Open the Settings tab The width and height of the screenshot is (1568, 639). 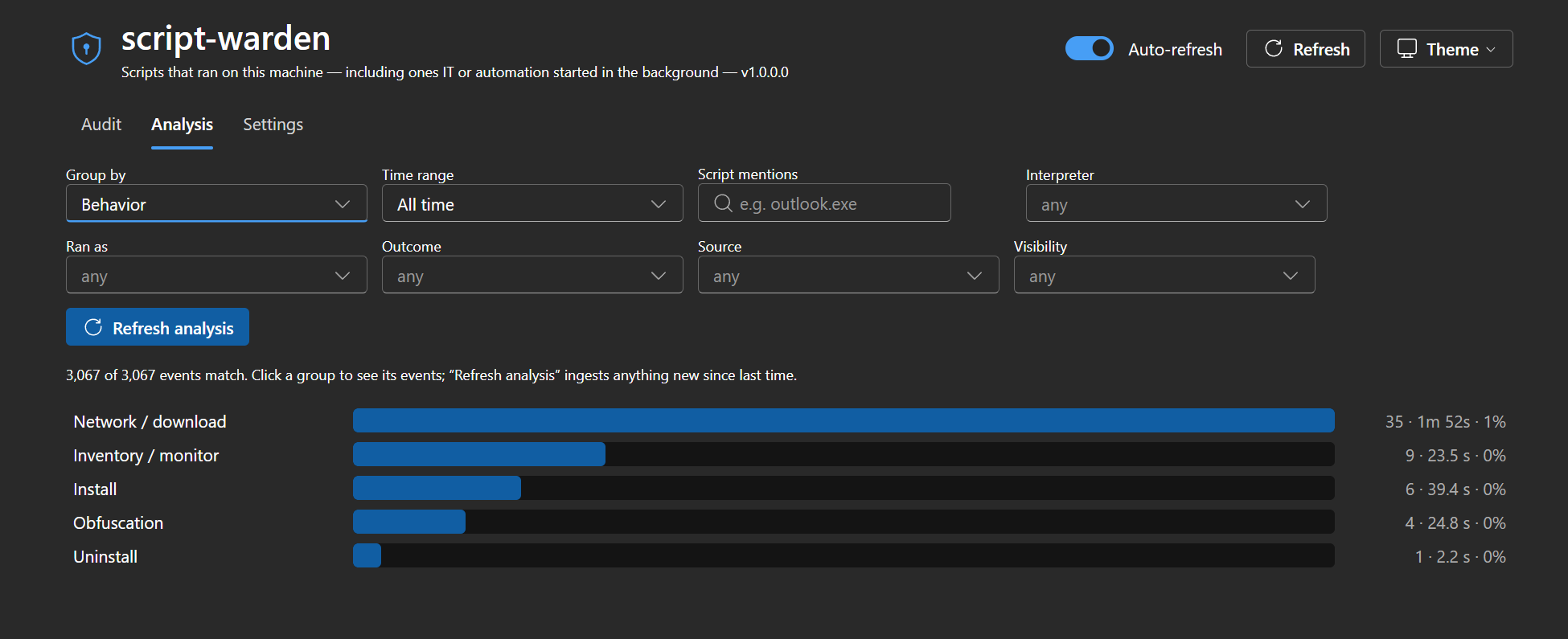[x=273, y=125]
